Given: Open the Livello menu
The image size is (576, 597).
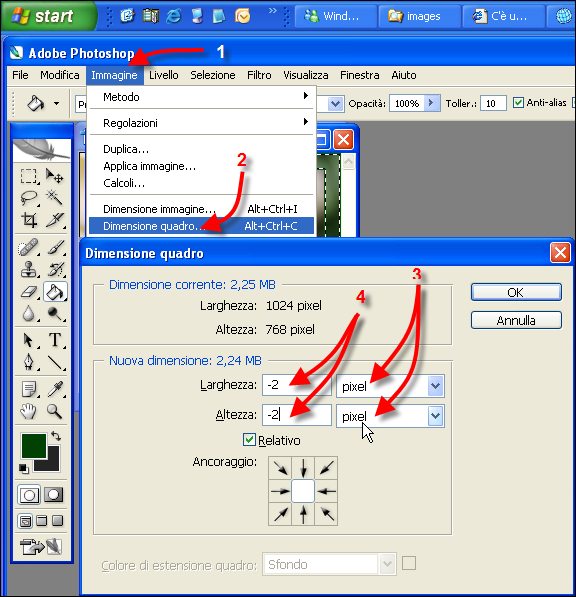Looking at the screenshot, I should pos(164,75).
